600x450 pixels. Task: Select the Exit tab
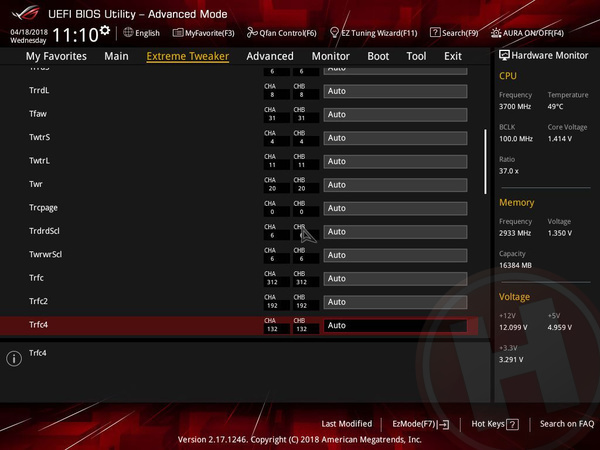tap(453, 56)
